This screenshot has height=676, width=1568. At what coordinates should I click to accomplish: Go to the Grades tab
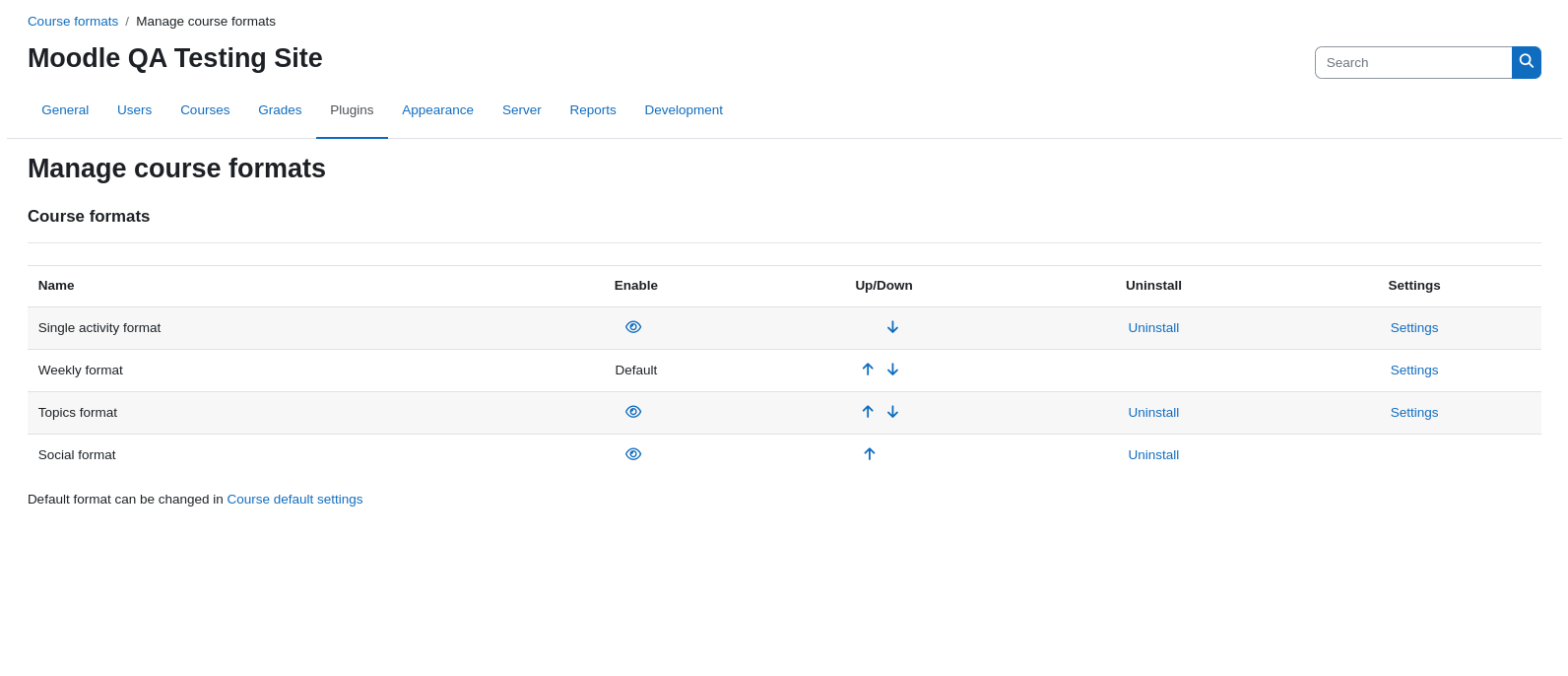tap(280, 110)
